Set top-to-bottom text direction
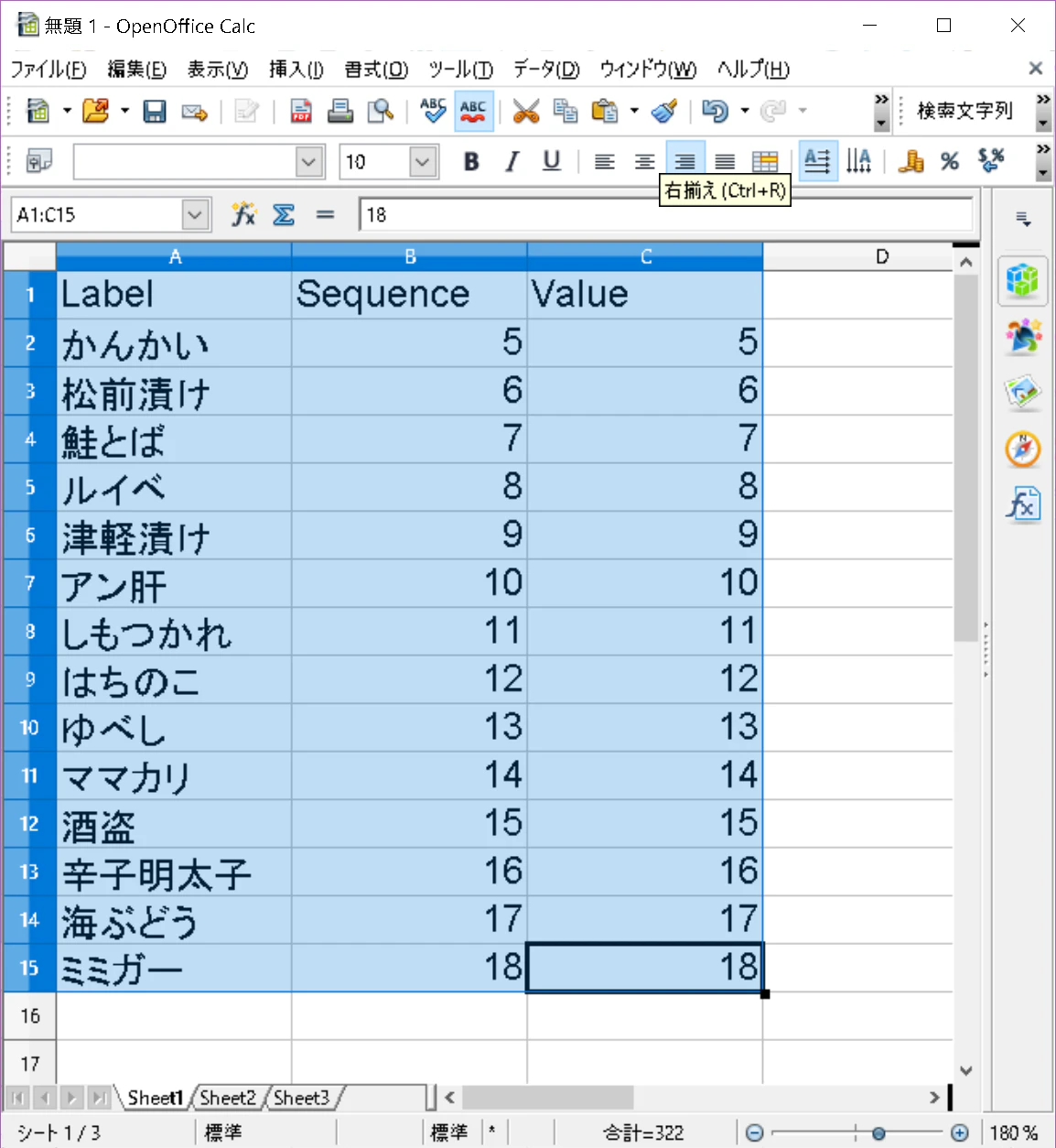The image size is (1056, 1148). (858, 162)
